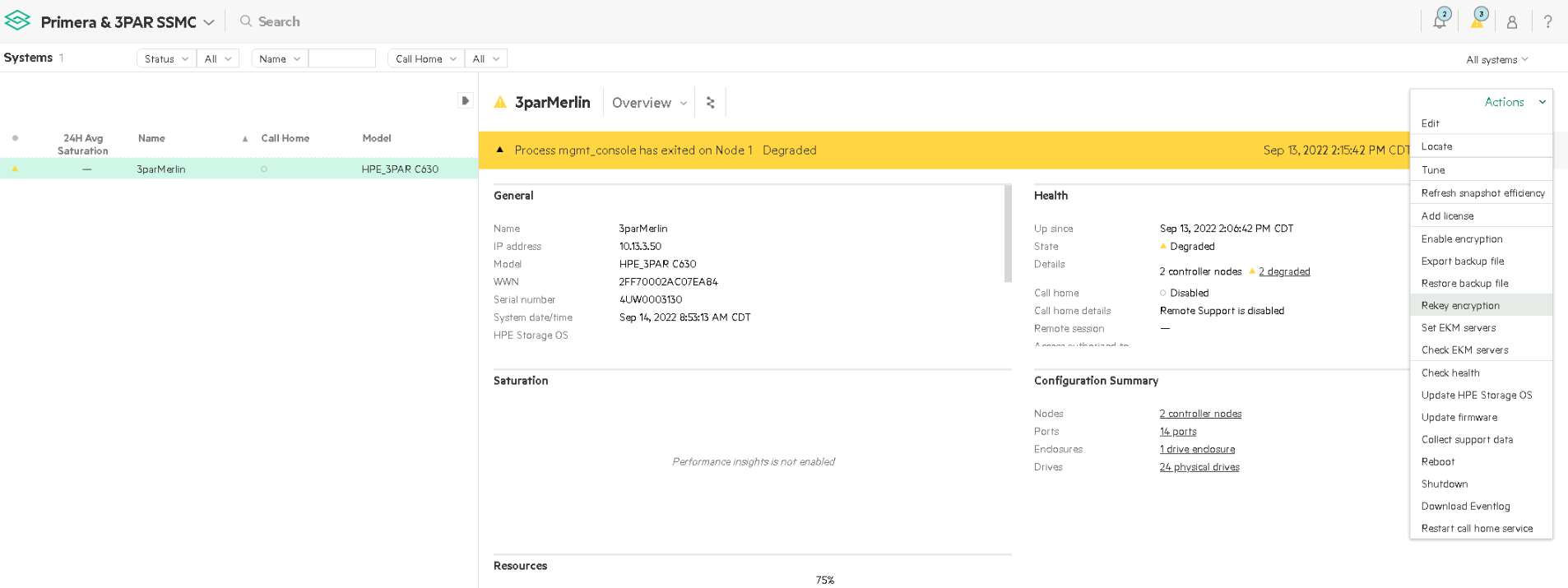Open the warning alerts triangle icon
The width and height of the screenshot is (1568, 588).
click(1478, 21)
